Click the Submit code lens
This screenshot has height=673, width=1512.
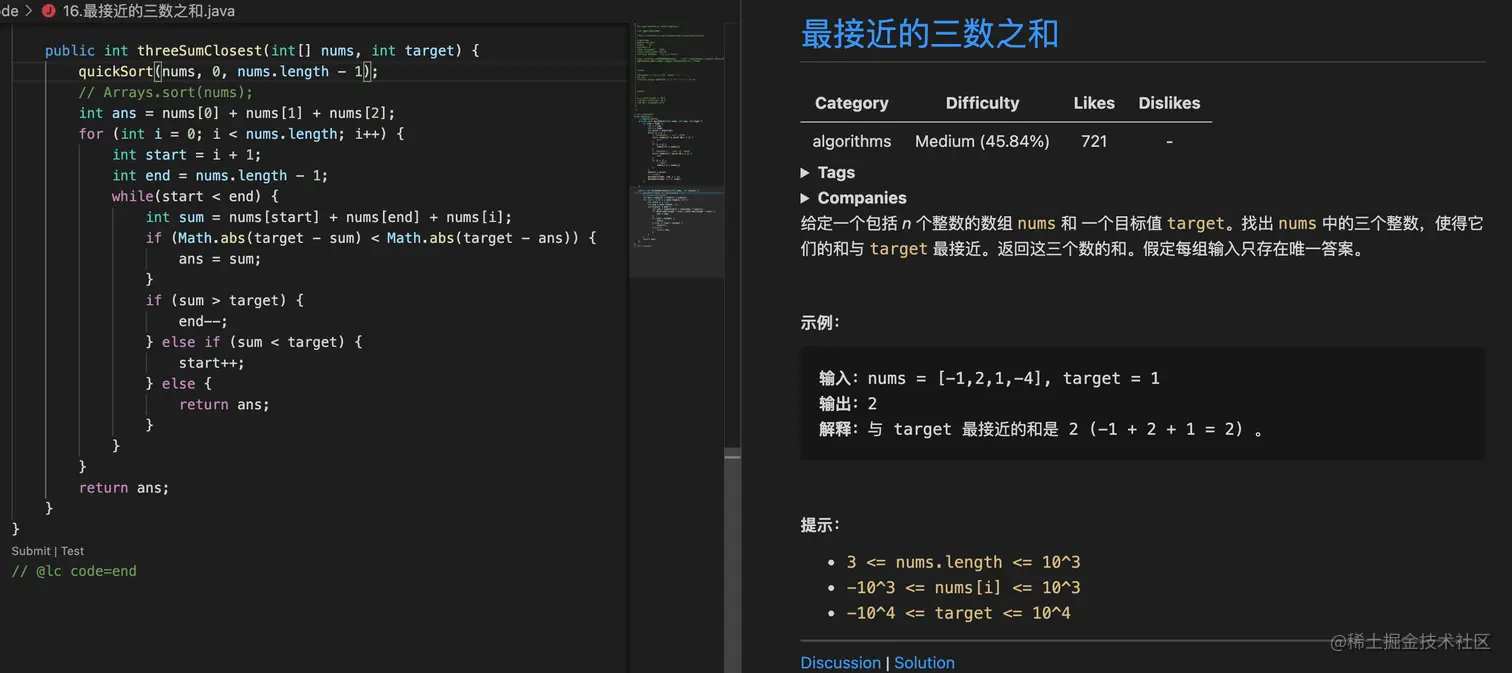click(x=31, y=551)
